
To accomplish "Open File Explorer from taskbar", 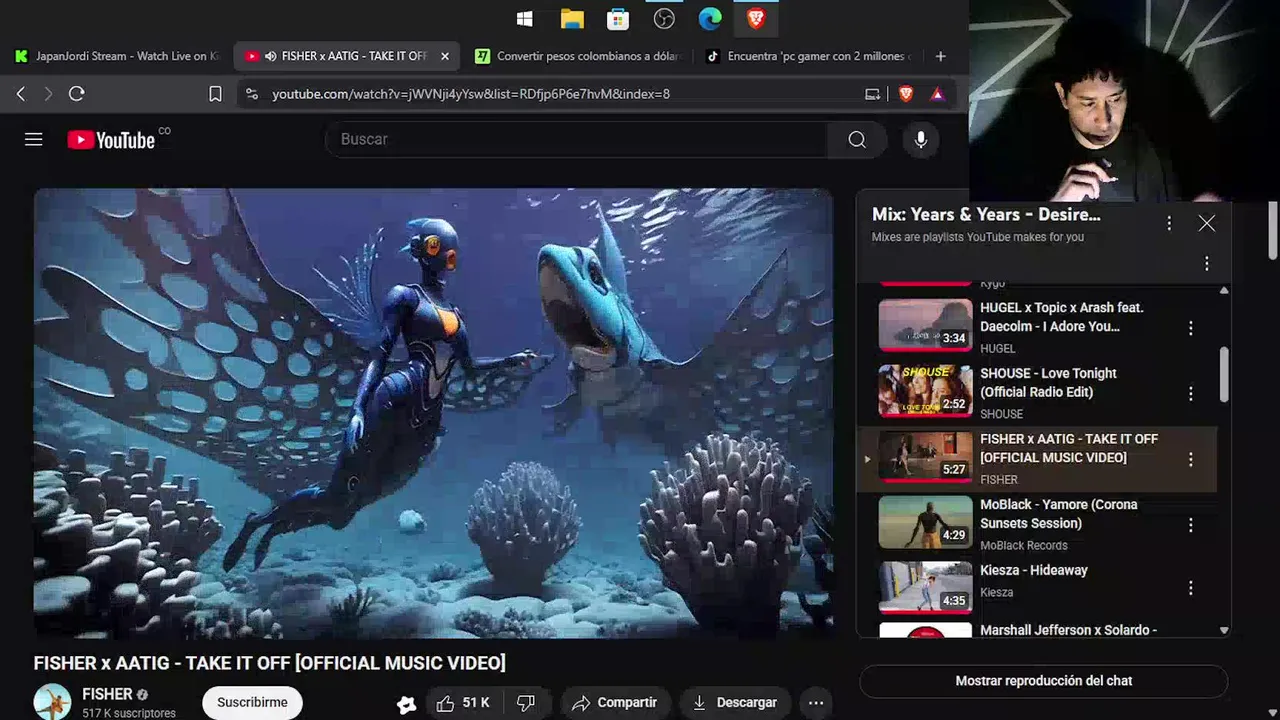I will pos(572,19).
